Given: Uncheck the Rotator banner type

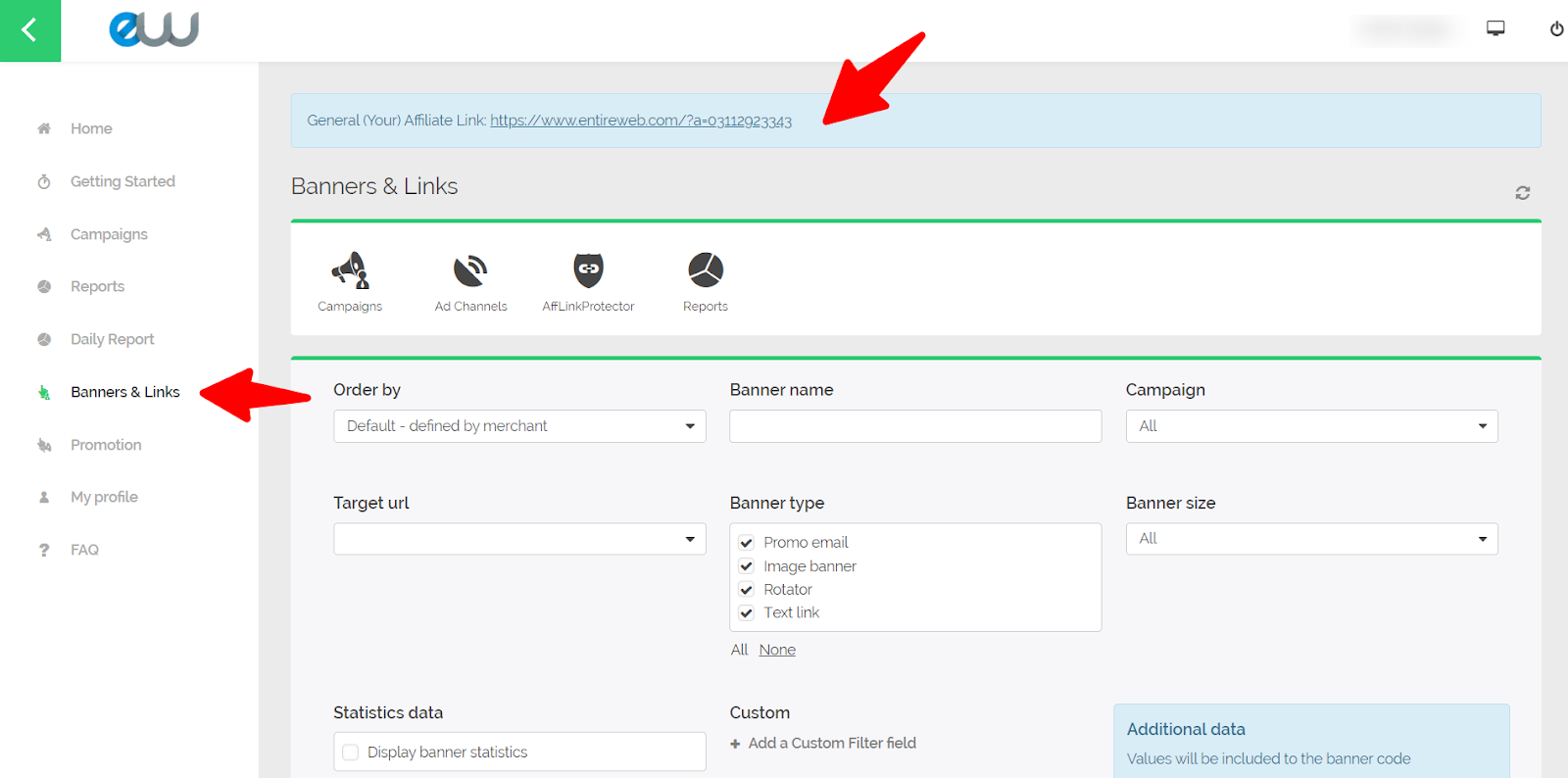Looking at the screenshot, I should [747, 590].
